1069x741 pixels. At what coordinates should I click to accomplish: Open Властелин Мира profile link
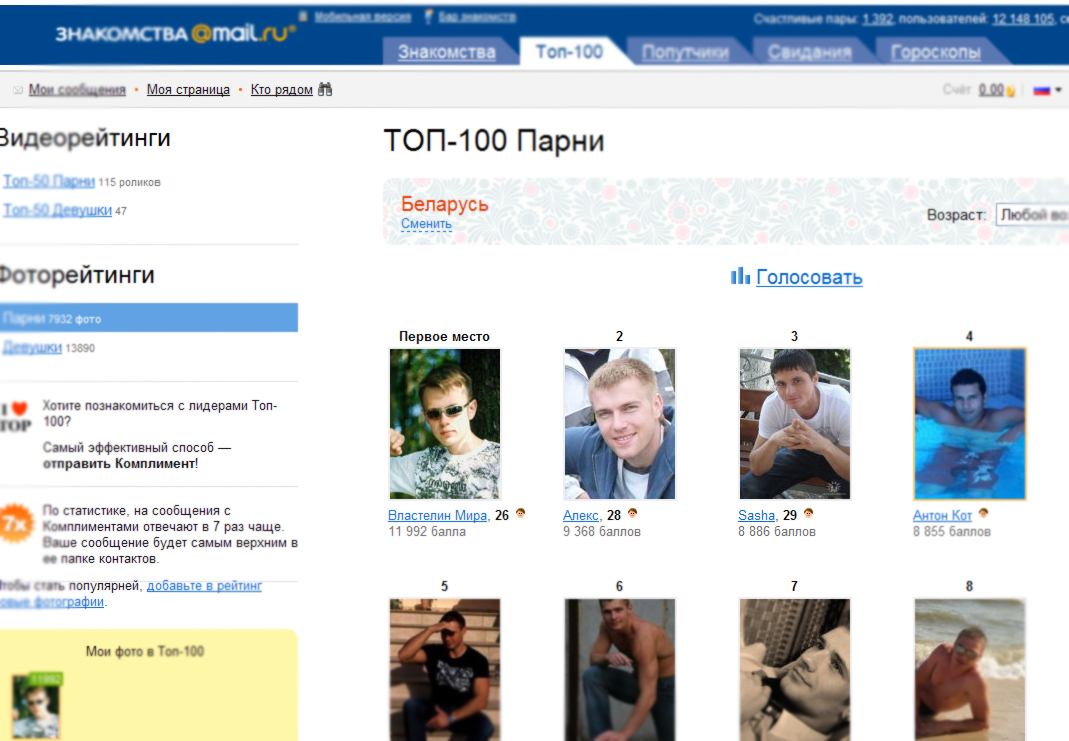438,515
